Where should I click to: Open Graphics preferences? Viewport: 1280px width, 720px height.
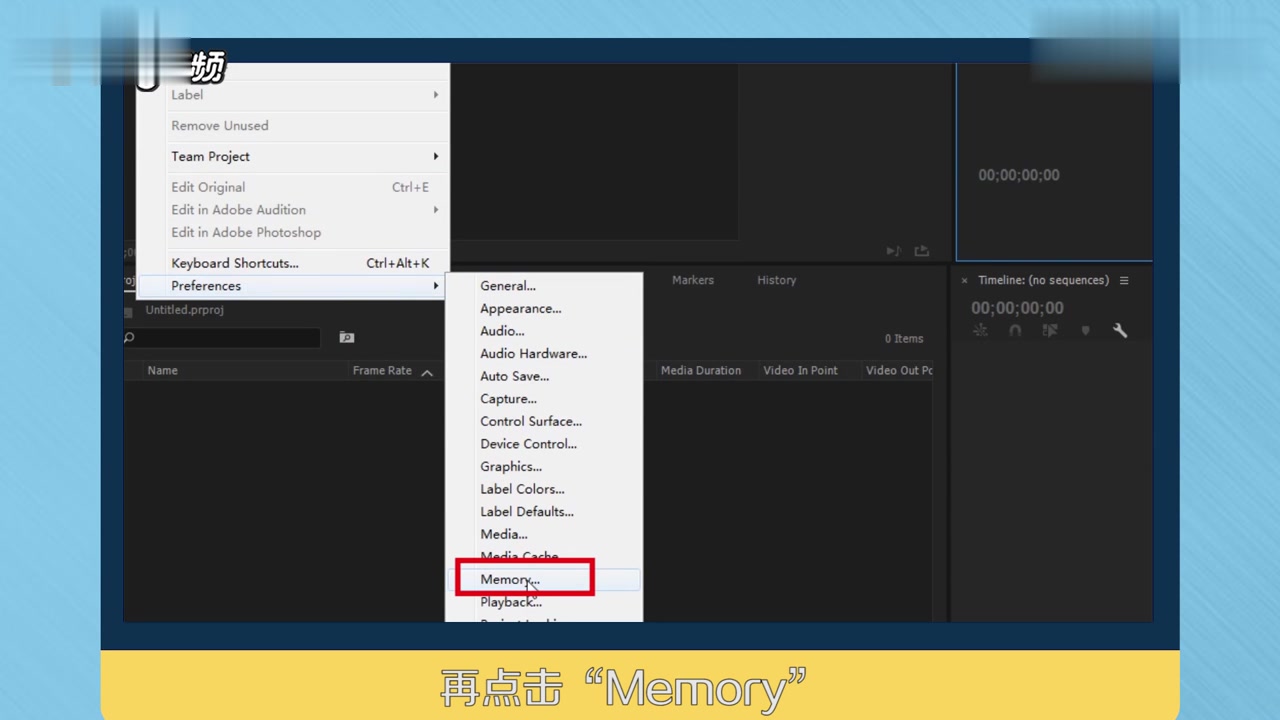click(x=511, y=467)
